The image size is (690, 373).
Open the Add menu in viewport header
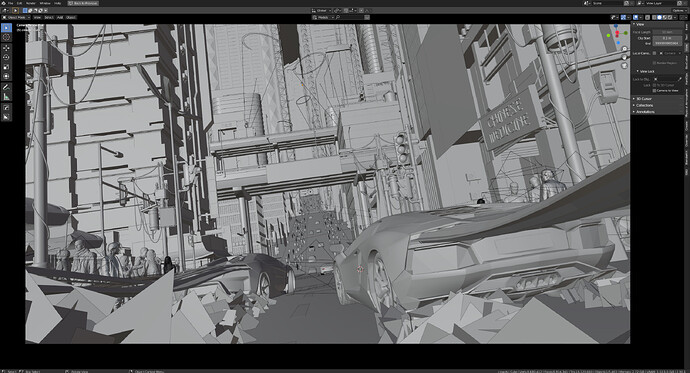point(60,18)
